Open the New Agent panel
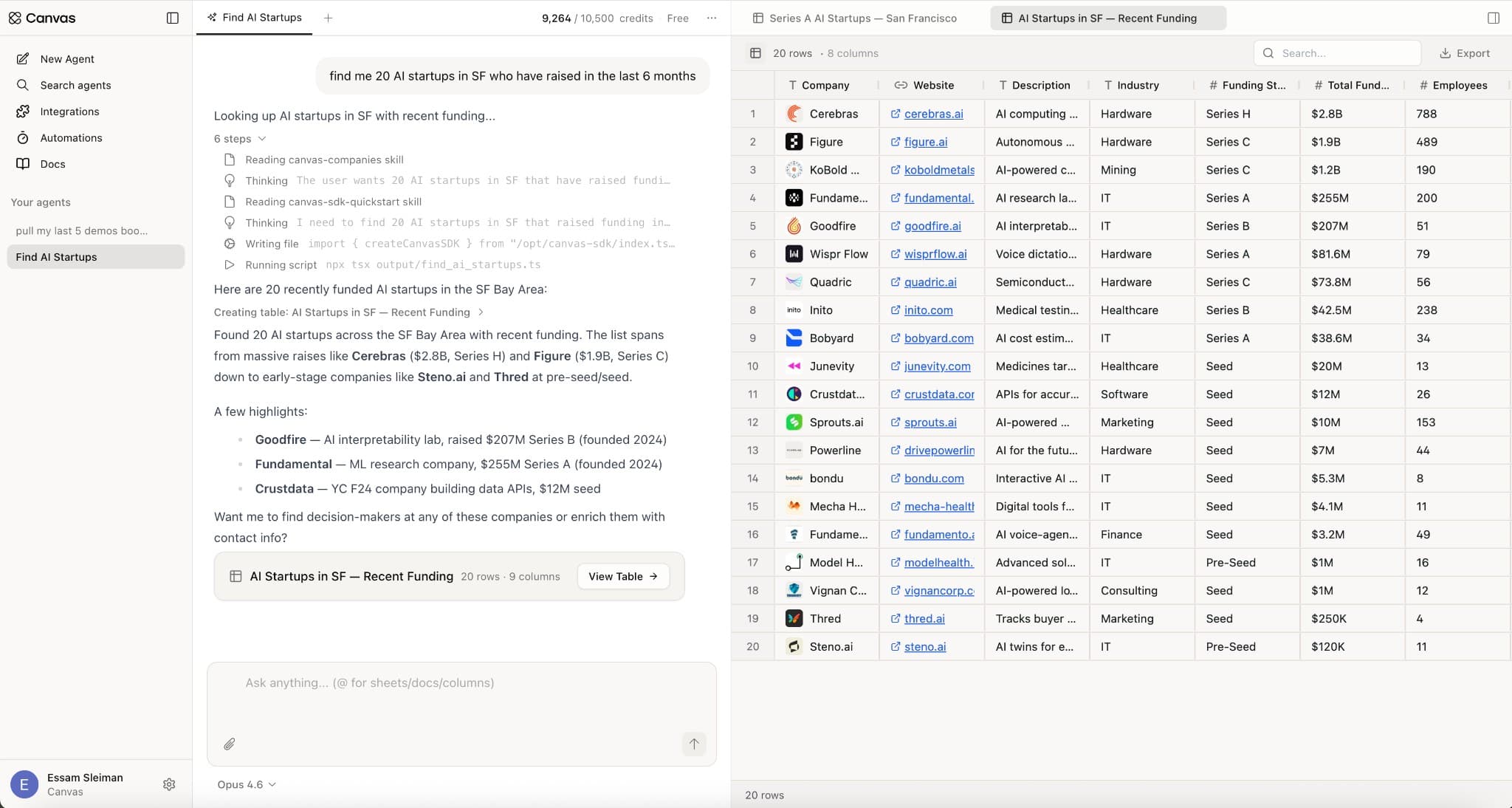The height and width of the screenshot is (808, 1512). coord(66,58)
